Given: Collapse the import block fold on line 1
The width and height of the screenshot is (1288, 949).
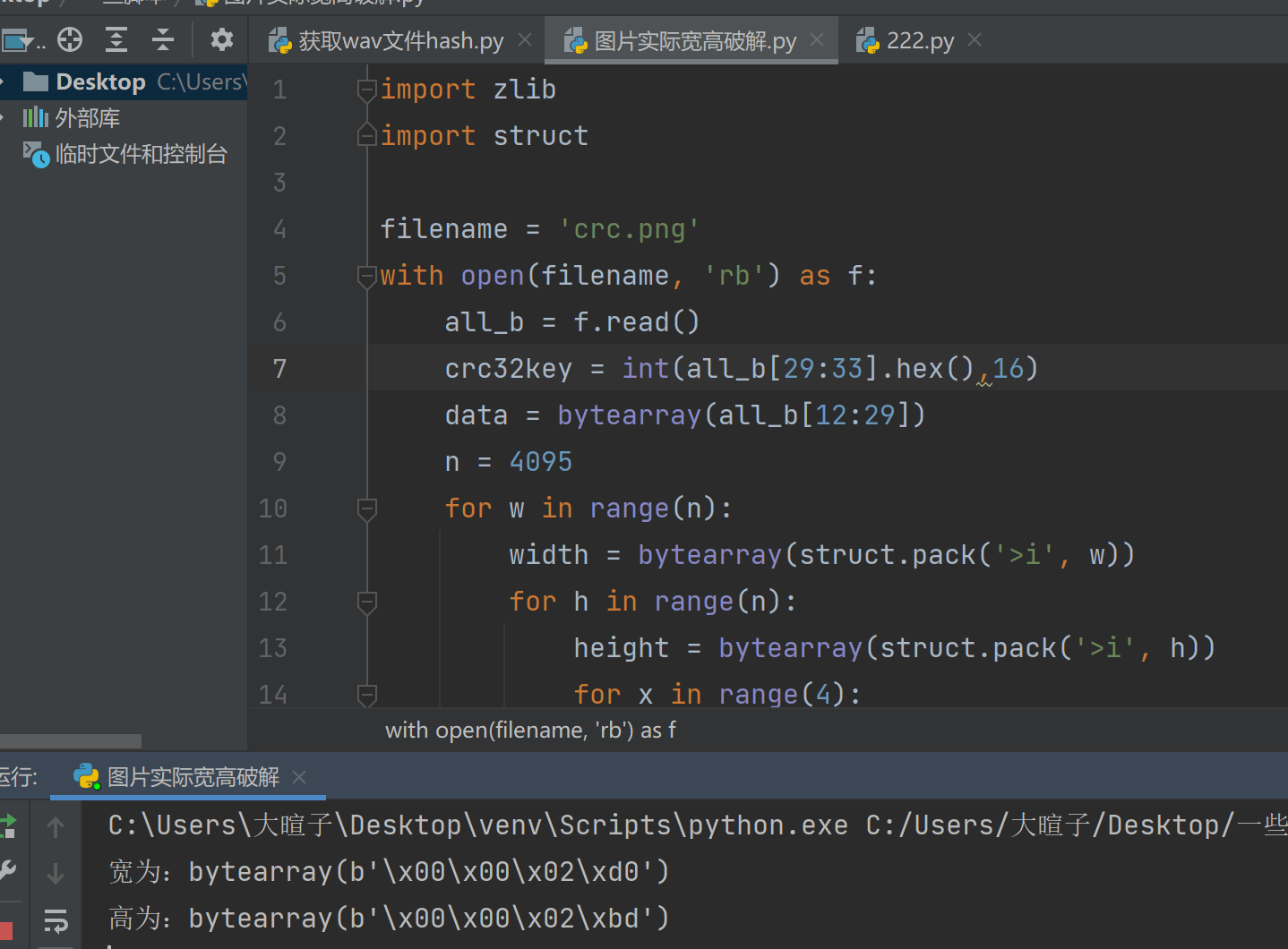Looking at the screenshot, I should (x=366, y=90).
